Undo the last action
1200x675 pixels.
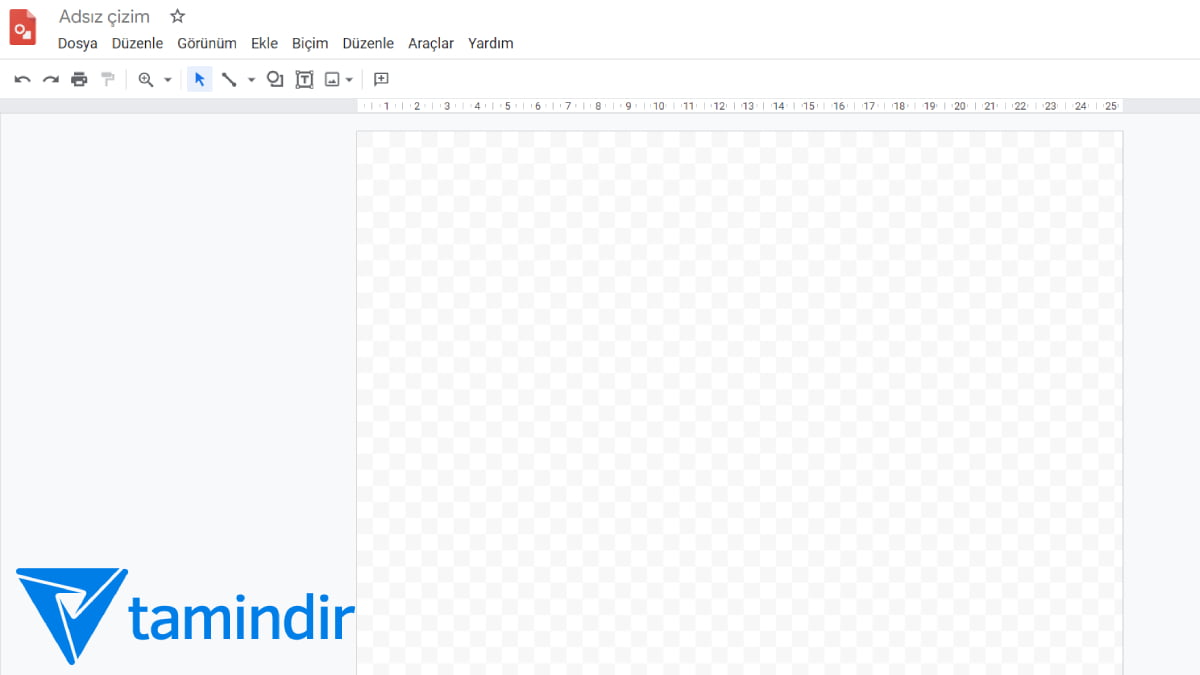pos(22,79)
